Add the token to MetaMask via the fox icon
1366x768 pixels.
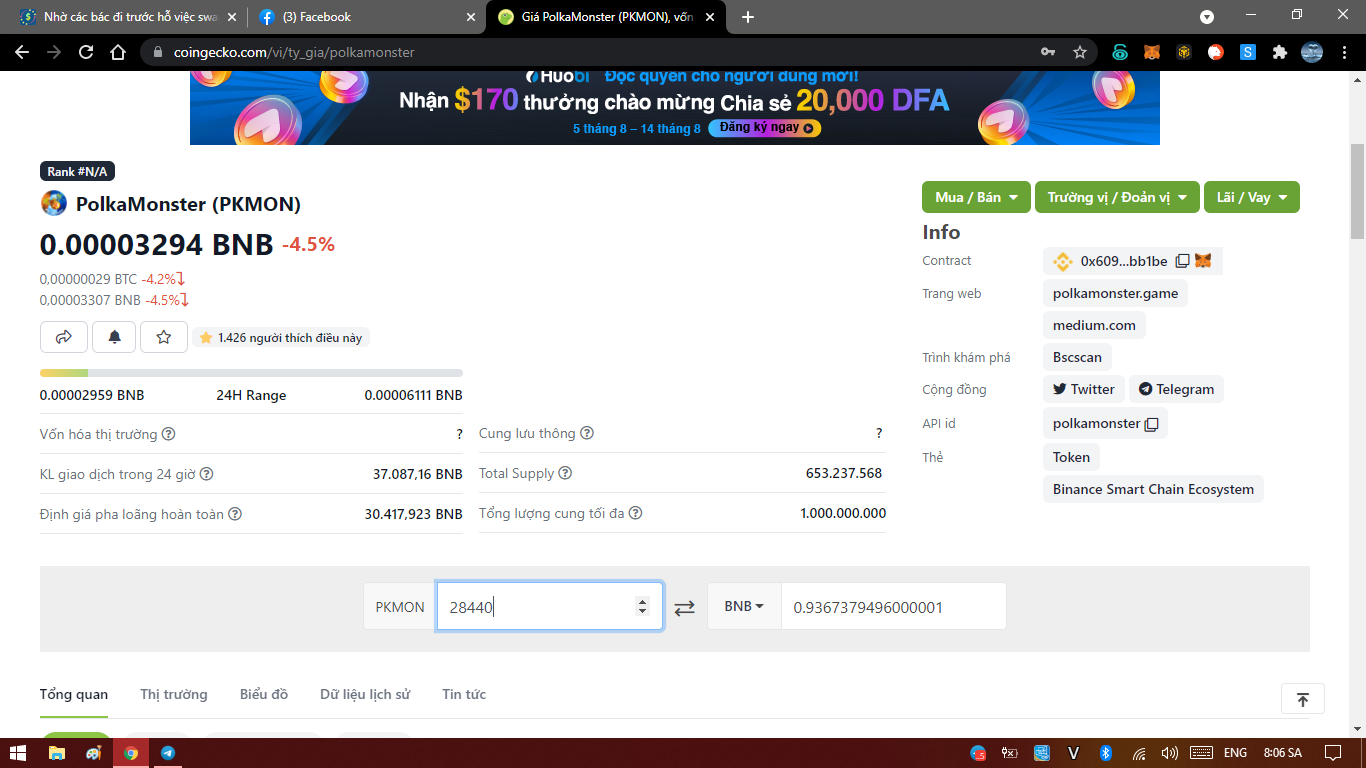(1203, 261)
